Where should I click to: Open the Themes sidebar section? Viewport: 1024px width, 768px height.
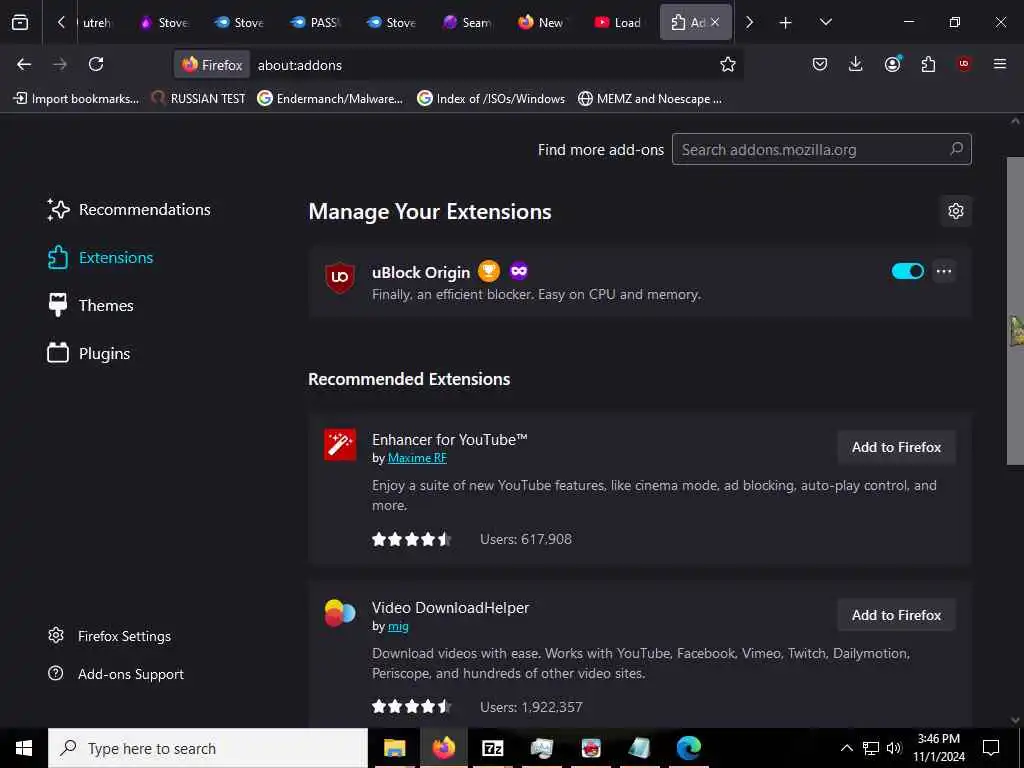(90, 306)
